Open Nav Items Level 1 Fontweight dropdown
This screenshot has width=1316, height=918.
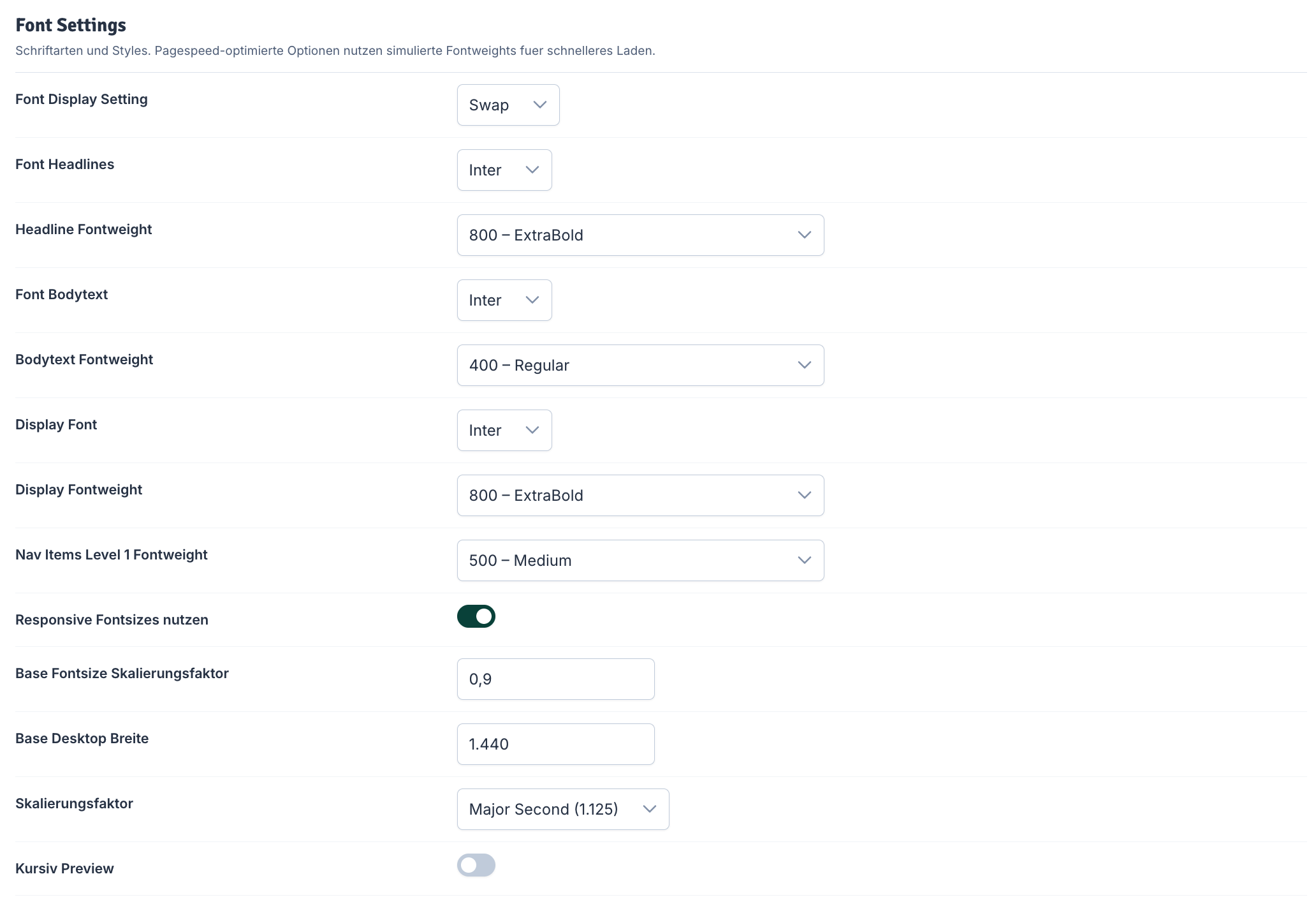[640, 561]
